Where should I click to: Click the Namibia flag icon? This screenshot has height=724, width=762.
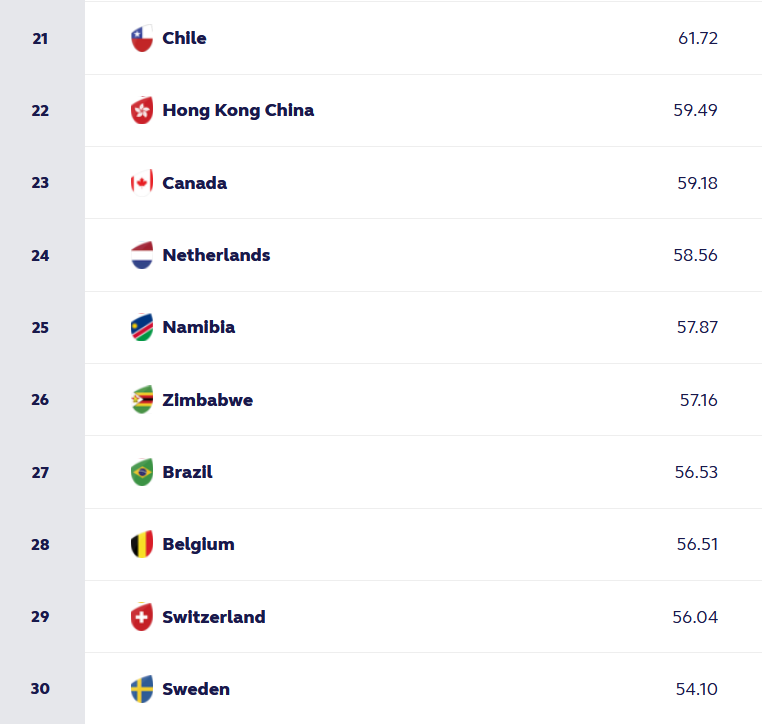(x=142, y=328)
